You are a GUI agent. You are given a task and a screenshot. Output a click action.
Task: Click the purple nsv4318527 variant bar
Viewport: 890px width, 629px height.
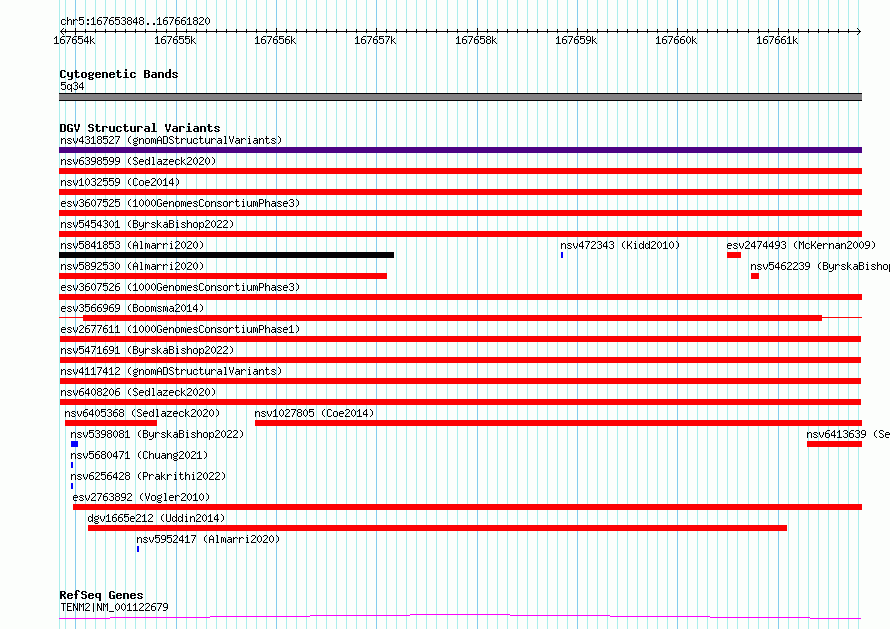[x=460, y=150]
